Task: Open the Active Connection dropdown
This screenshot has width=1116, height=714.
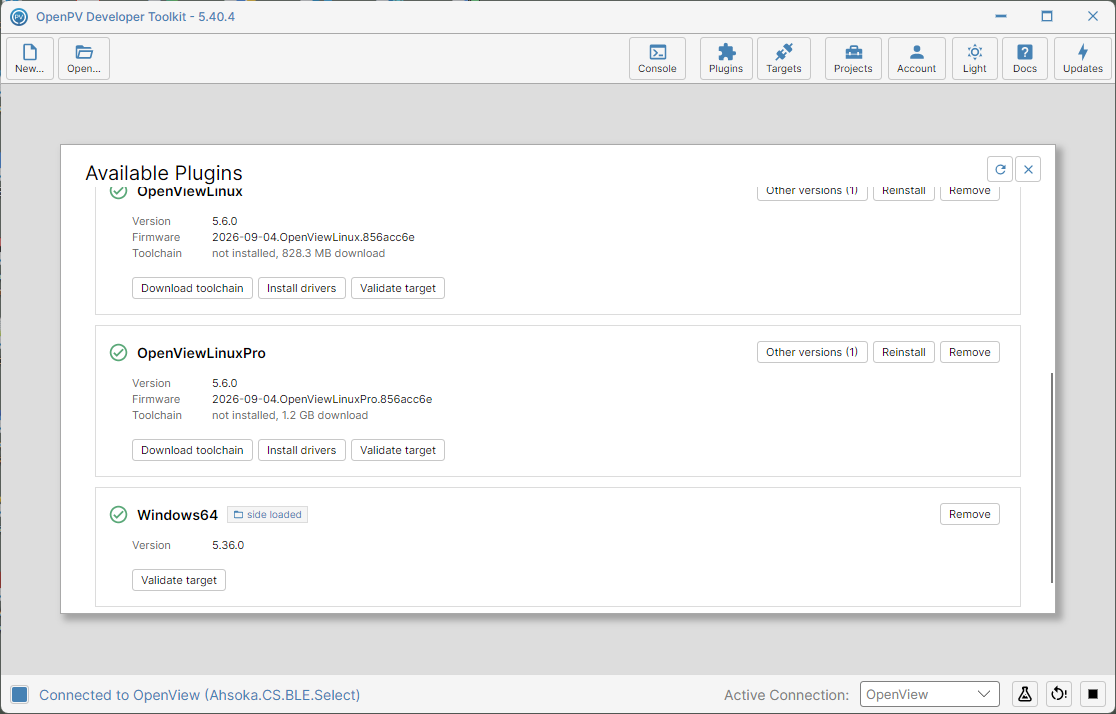Action: coord(930,694)
